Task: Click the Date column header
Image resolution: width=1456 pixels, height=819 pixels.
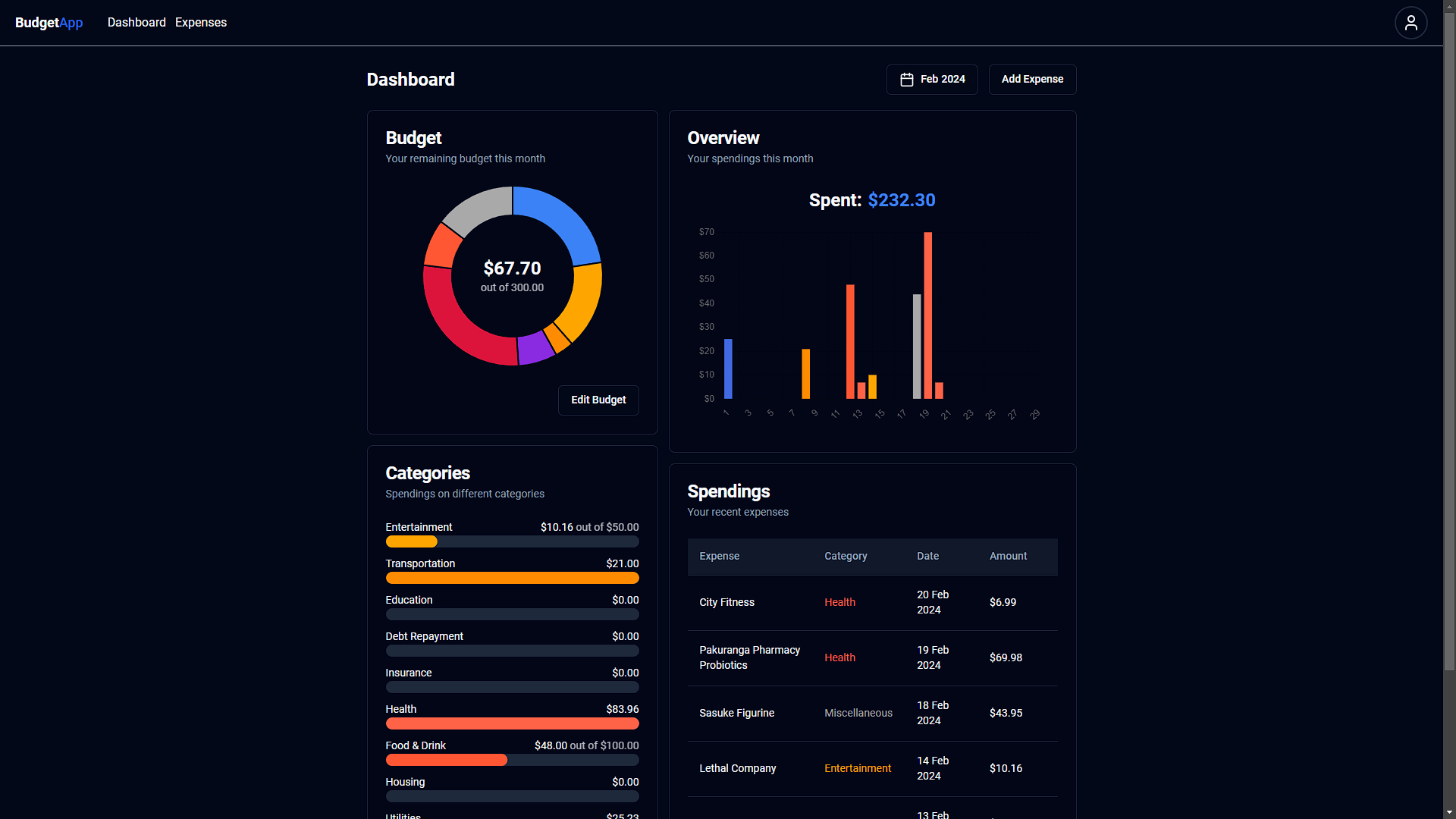Action: tap(927, 557)
